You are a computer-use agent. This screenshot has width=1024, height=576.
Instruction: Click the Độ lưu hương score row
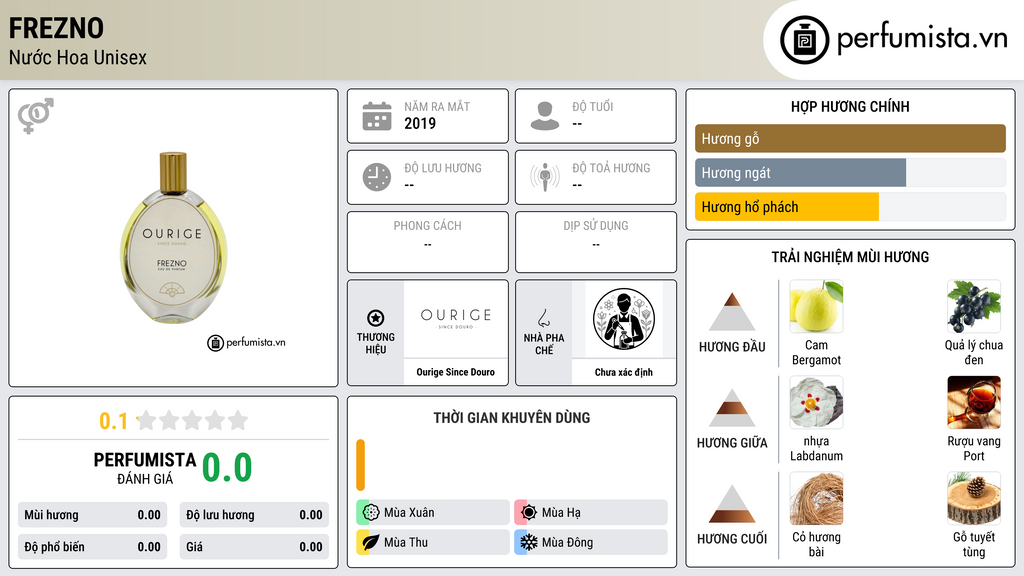point(254,515)
